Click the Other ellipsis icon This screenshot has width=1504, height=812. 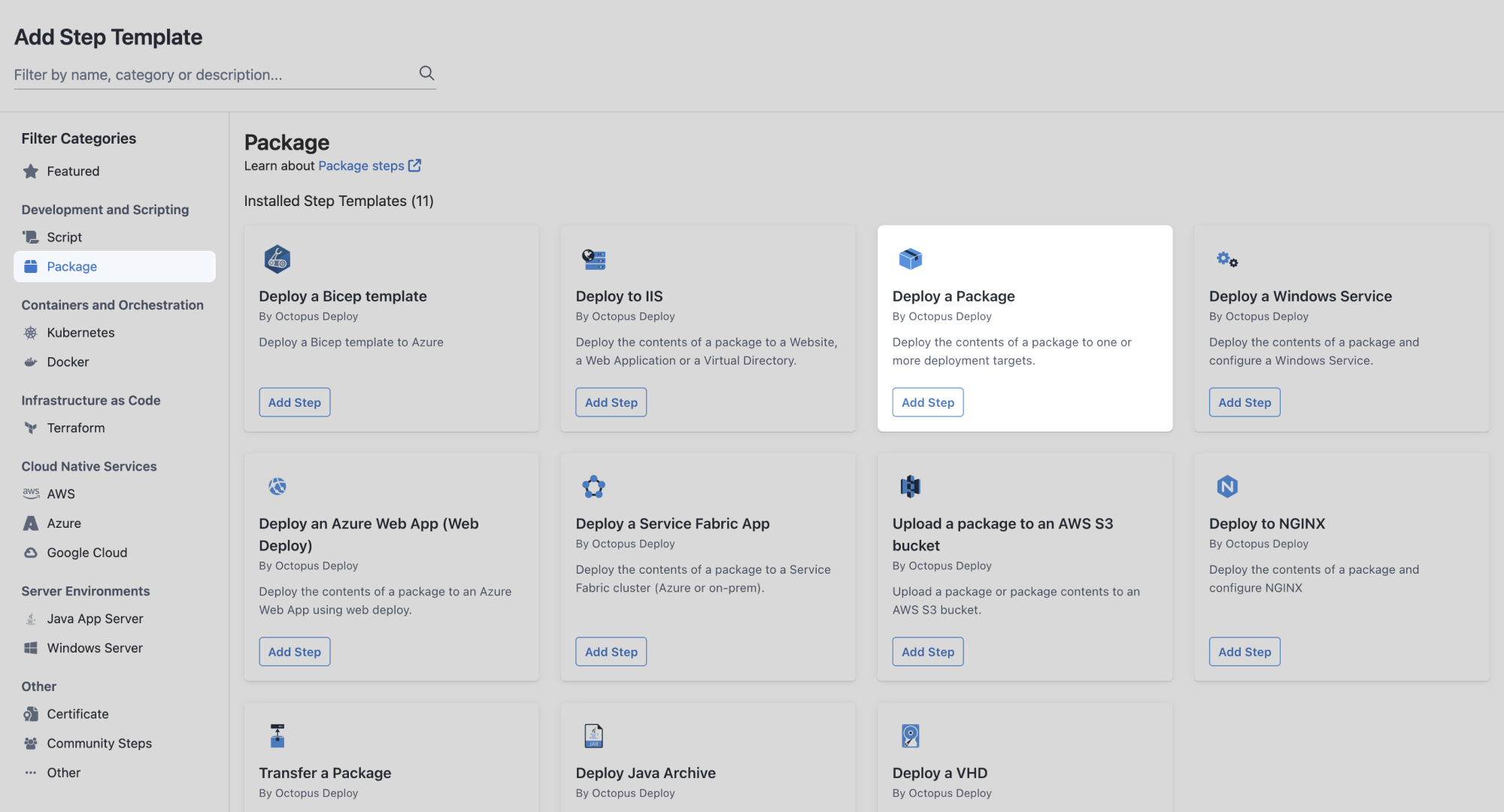[x=31, y=773]
